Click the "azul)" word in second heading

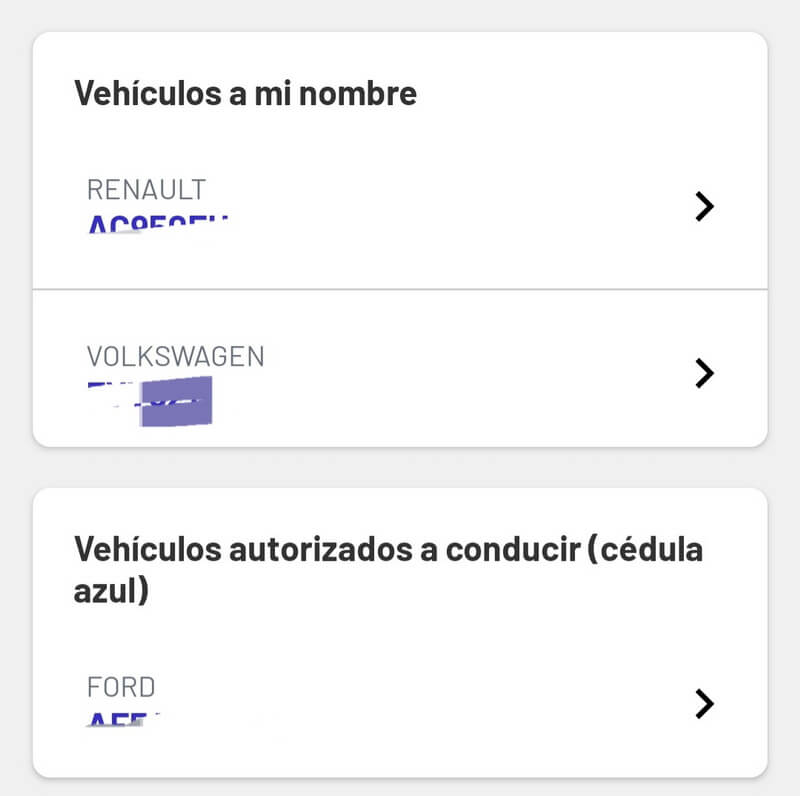point(111,591)
